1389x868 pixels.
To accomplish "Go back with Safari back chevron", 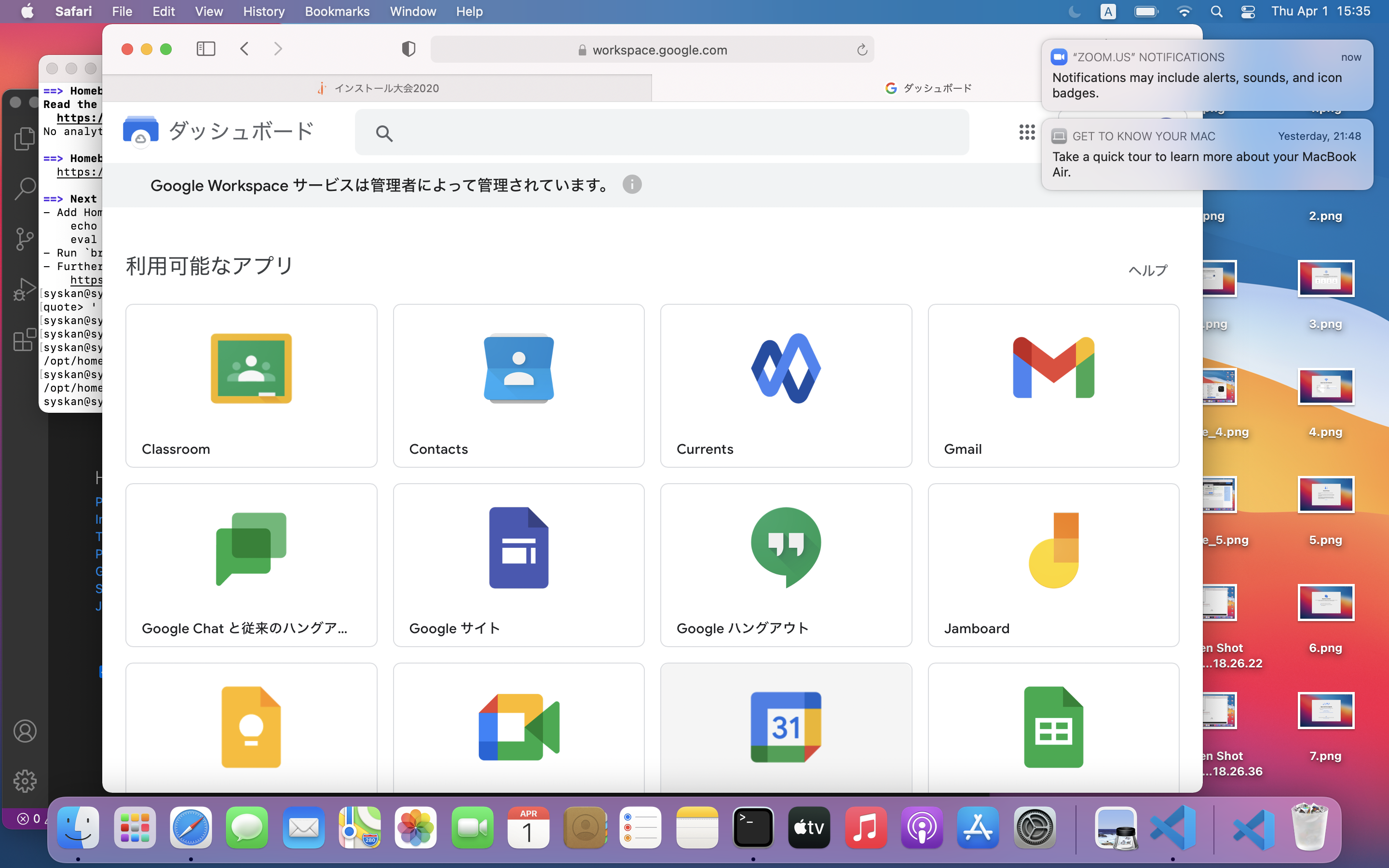I will 245,49.
